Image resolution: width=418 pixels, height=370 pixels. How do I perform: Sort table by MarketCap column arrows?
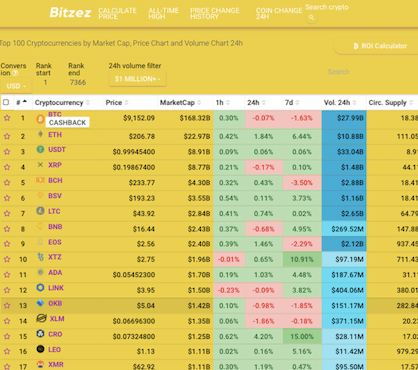(x=199, y=103)
